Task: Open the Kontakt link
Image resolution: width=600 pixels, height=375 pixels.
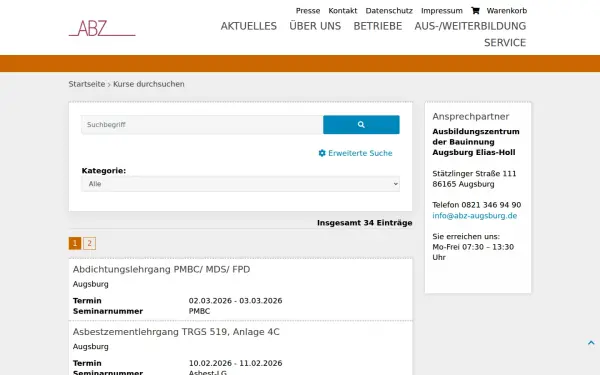Action: [x=342, y=11]
